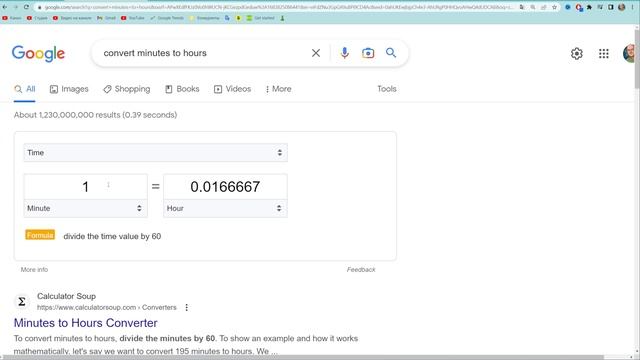Image resolution: width=640 pixels, height=360 pixels.
Task: Click the Chrome profile avatar in toolbar
Action: (622, 7)
